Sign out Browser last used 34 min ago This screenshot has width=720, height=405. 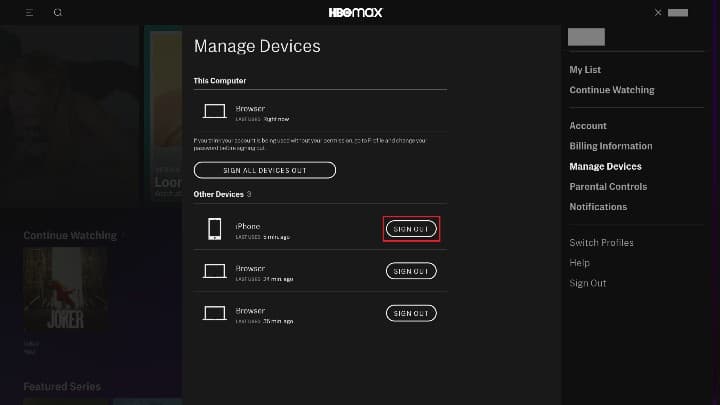411,271
